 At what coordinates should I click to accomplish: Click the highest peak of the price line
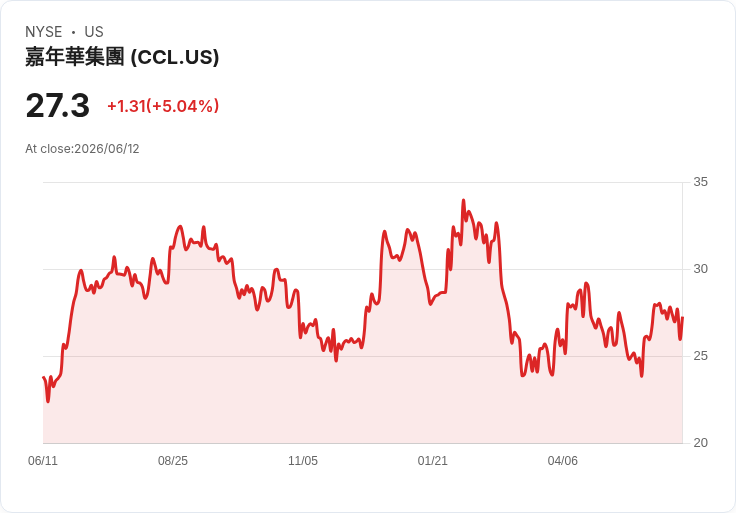point(463,200)
